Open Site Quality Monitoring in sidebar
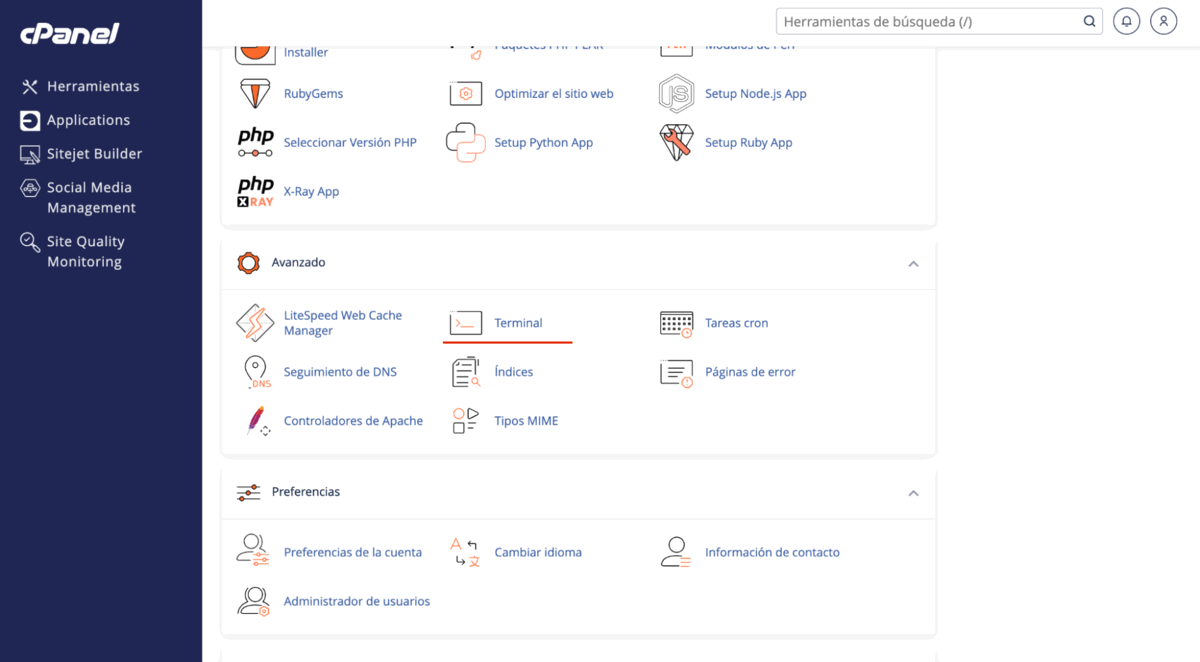 [x=86, y=251]
